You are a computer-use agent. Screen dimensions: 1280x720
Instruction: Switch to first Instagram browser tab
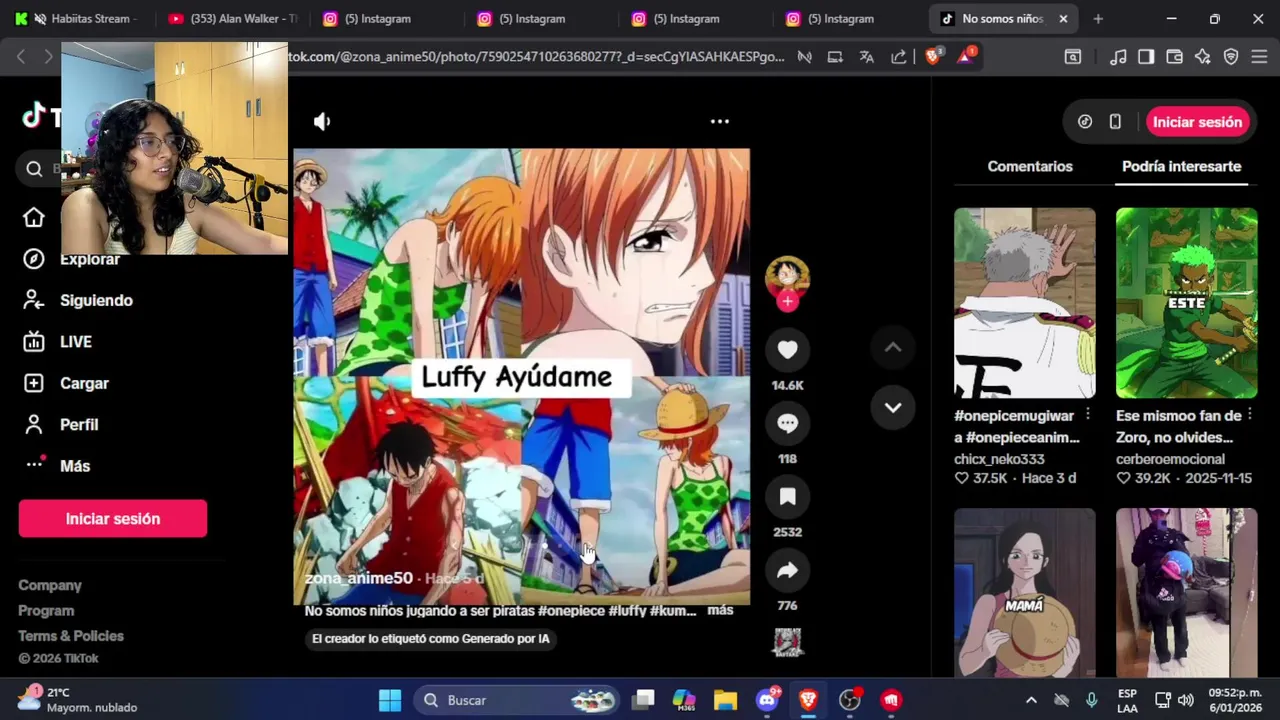378,19
